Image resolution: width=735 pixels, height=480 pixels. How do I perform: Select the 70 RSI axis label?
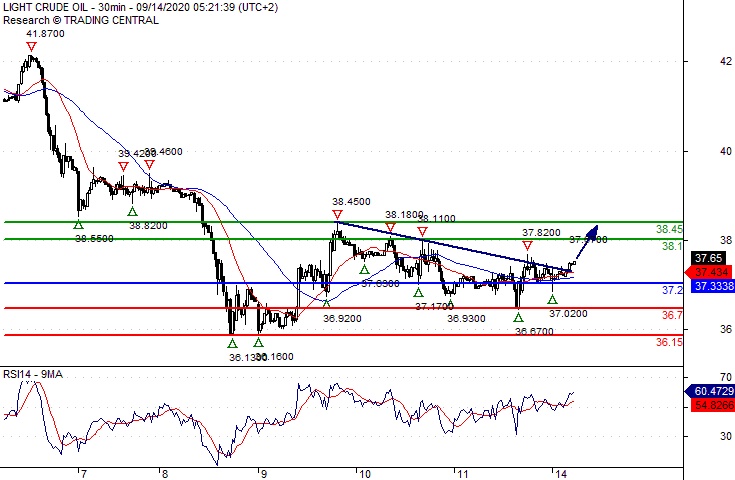(x=726, y=377)
